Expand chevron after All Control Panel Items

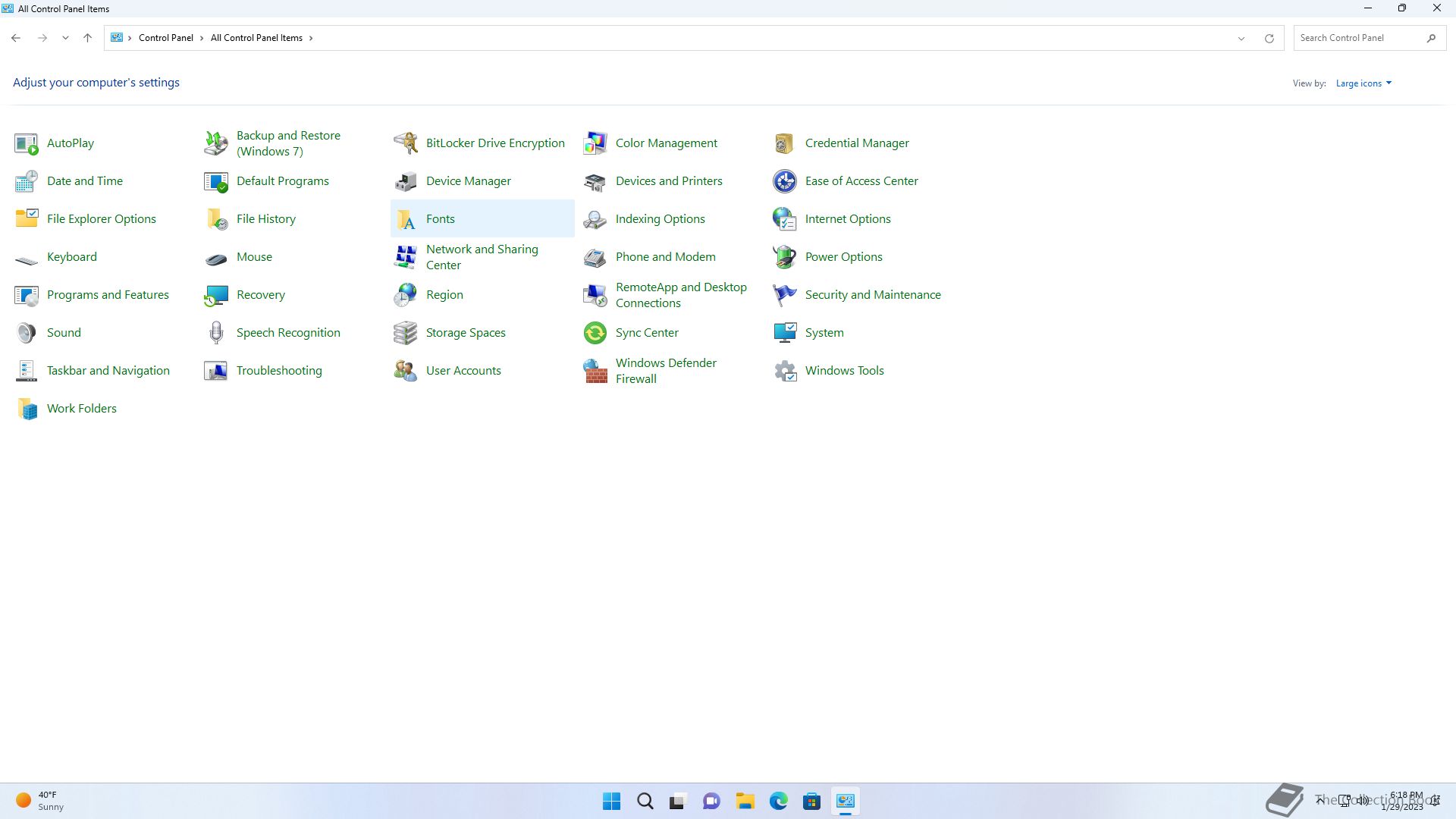click(311, 38)
